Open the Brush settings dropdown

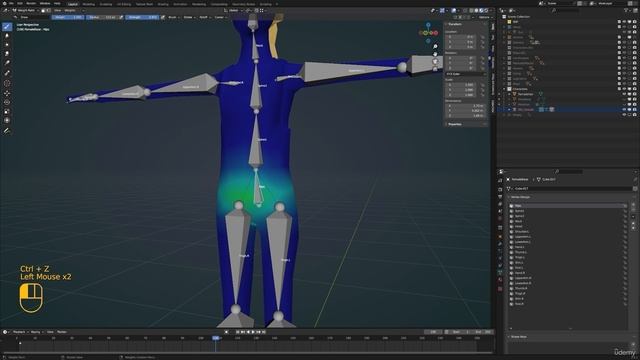click(x=173, y=17)
